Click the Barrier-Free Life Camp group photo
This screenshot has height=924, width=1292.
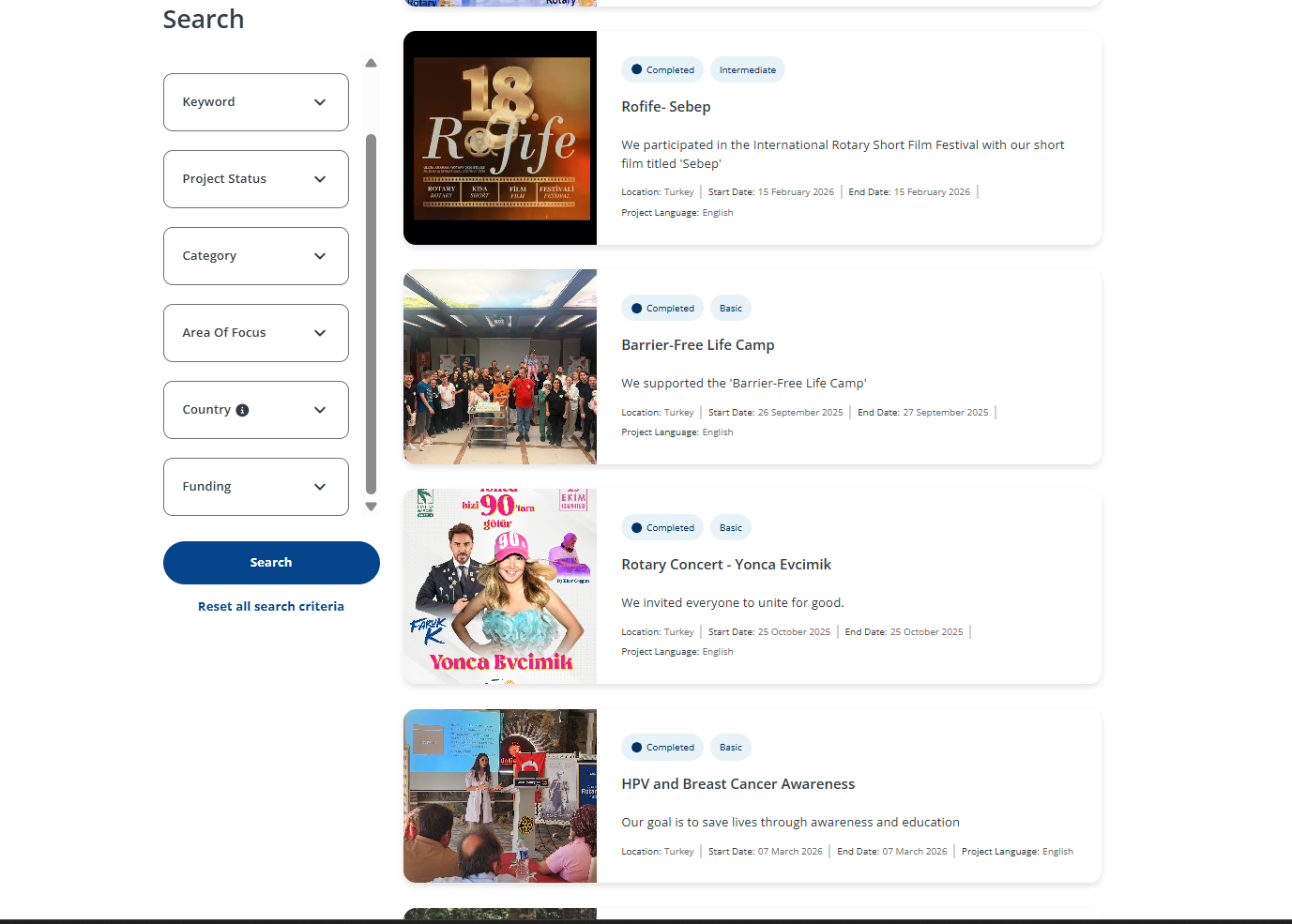point(500,367)
